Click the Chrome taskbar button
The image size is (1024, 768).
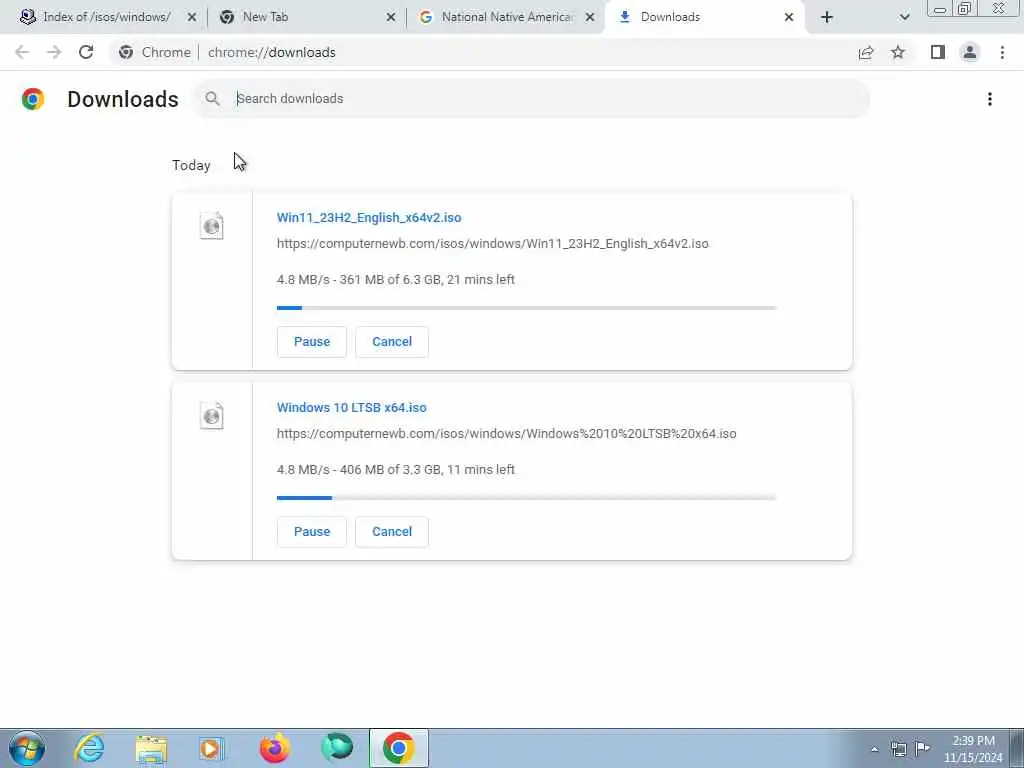pos(399,748)
